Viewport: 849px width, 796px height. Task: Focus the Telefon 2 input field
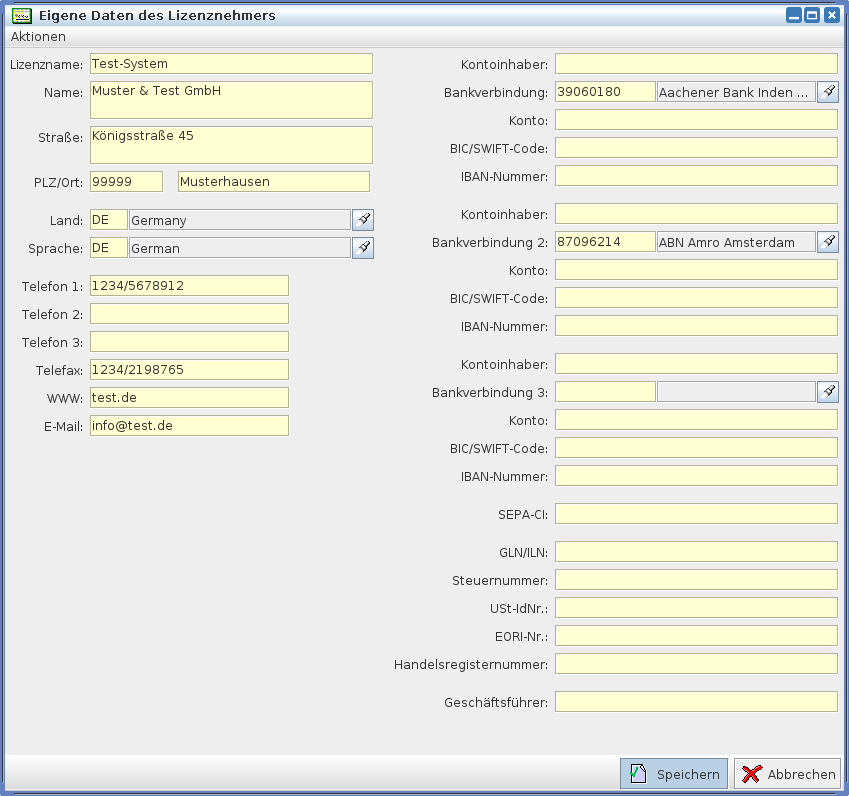point(189,314)
